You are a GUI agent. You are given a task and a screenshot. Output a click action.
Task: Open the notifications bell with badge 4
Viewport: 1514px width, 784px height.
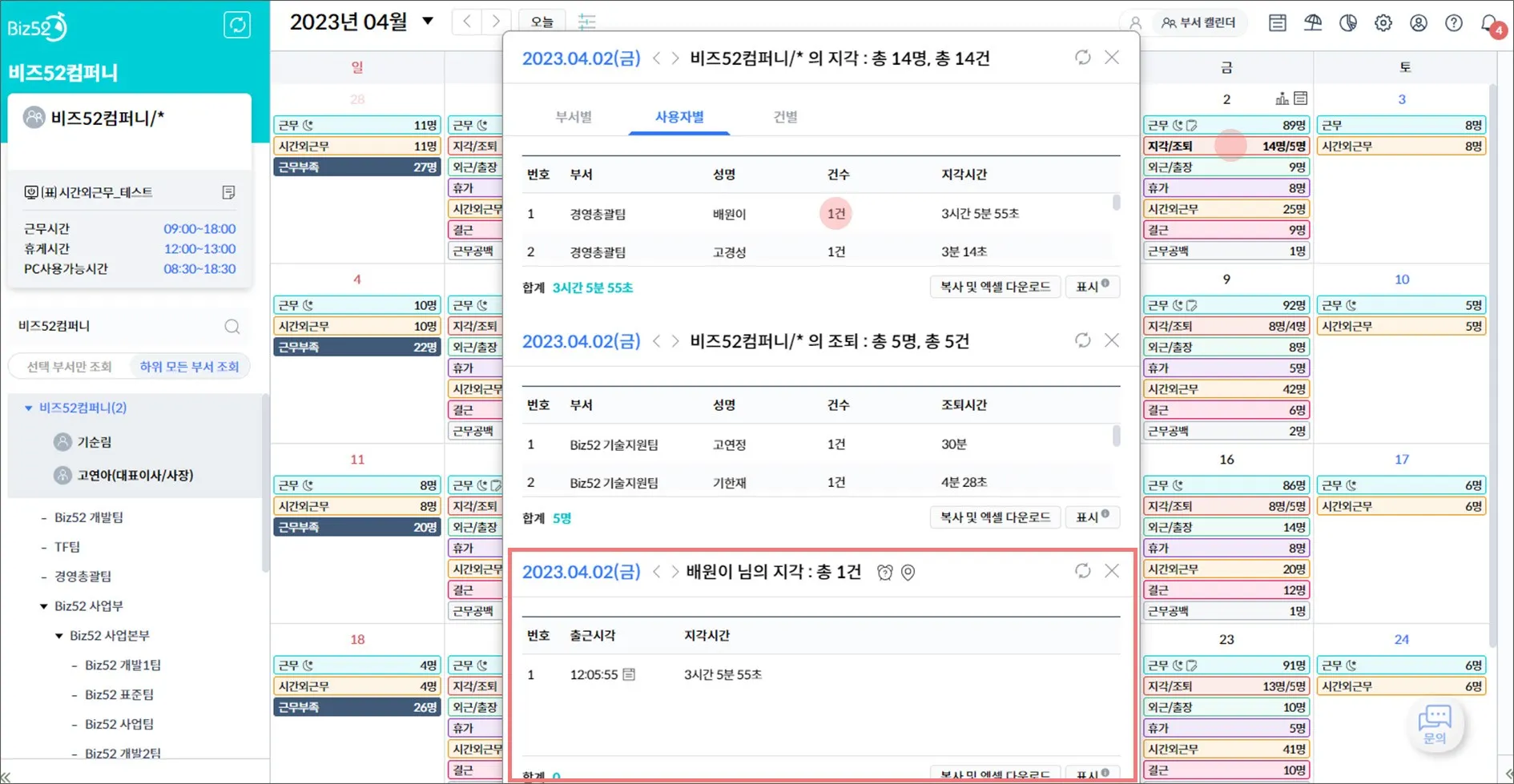click(x=1492, y=24)
